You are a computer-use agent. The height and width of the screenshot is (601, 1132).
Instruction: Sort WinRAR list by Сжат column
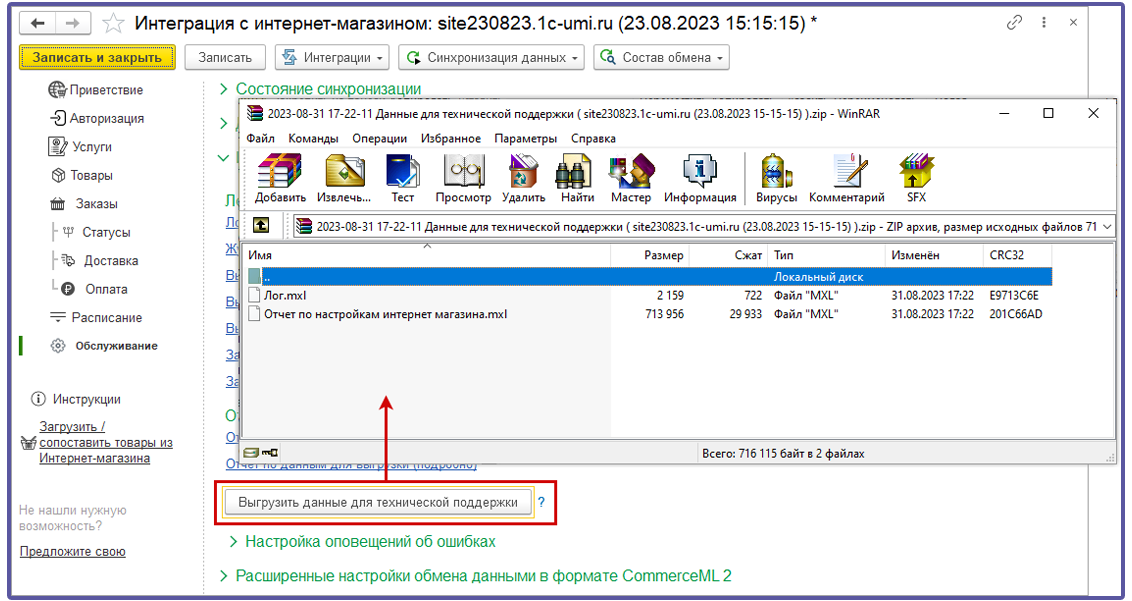(729, 255)
